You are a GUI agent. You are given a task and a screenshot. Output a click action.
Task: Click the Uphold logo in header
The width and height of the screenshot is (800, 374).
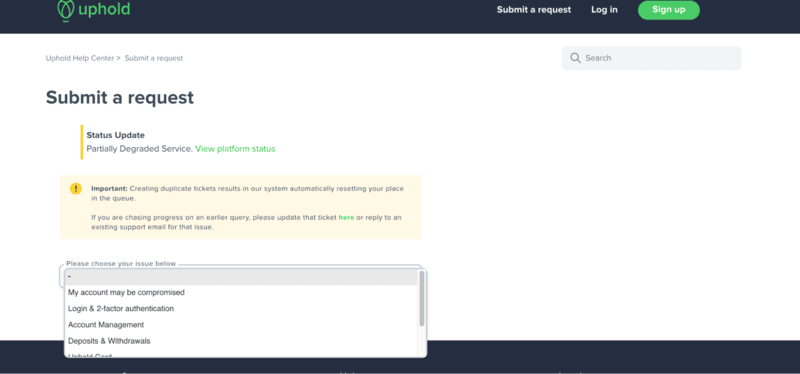(x=93, y=10)
